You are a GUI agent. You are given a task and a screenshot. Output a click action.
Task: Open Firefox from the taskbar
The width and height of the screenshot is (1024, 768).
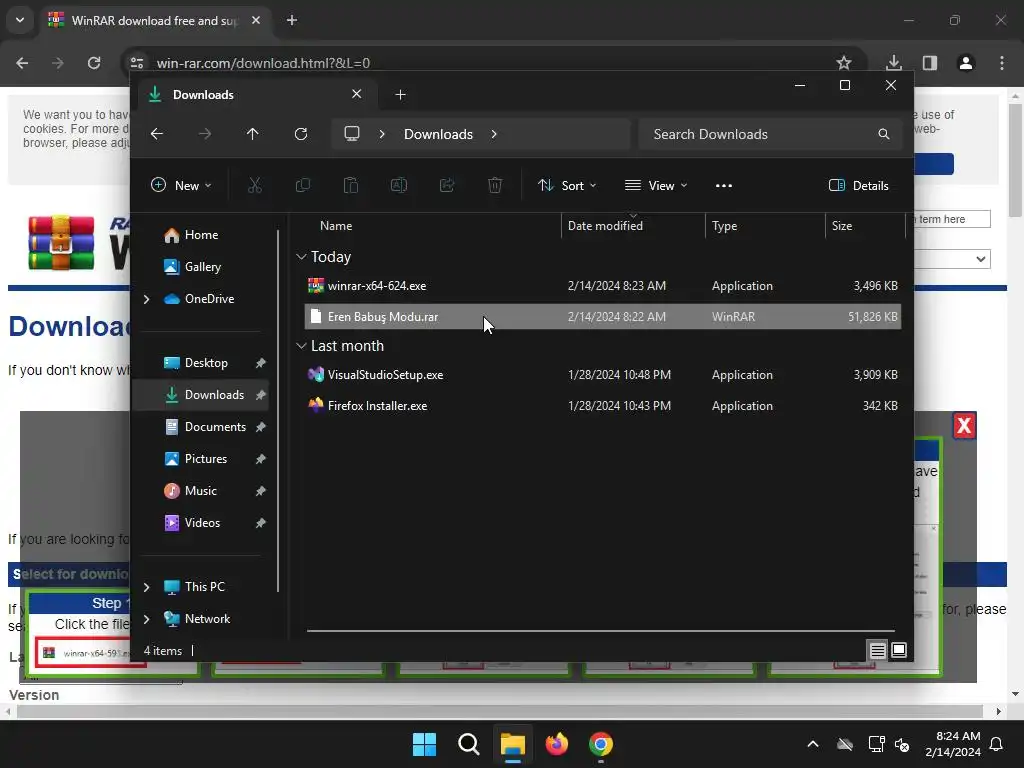point(557,744)
